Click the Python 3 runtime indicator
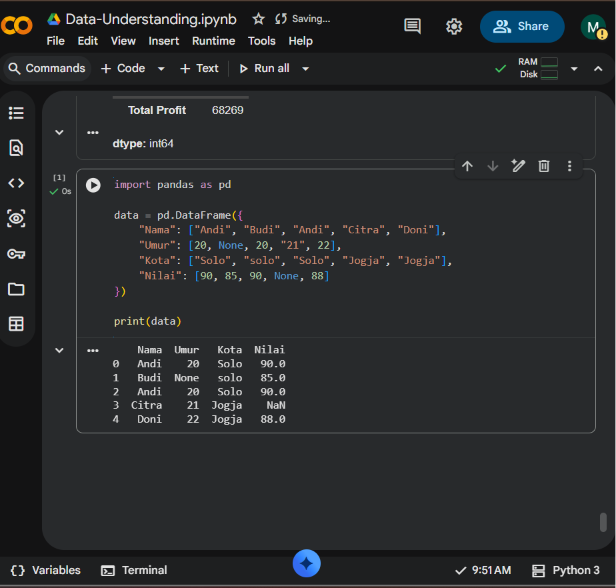616x588 pixels. (x=566, y=570)
